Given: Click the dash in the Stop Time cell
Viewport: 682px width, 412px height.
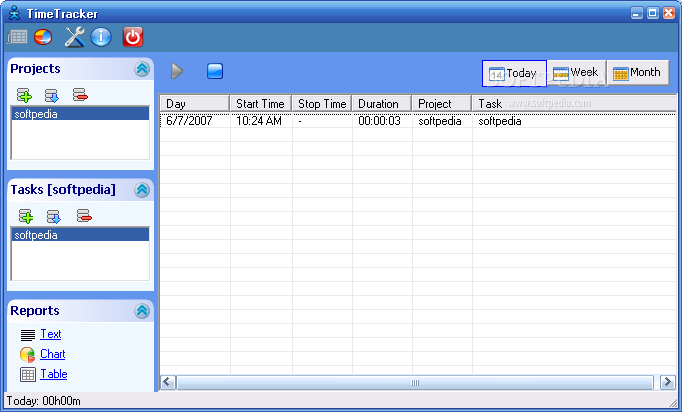Looking at the screenshot, I should pos(300,121).
